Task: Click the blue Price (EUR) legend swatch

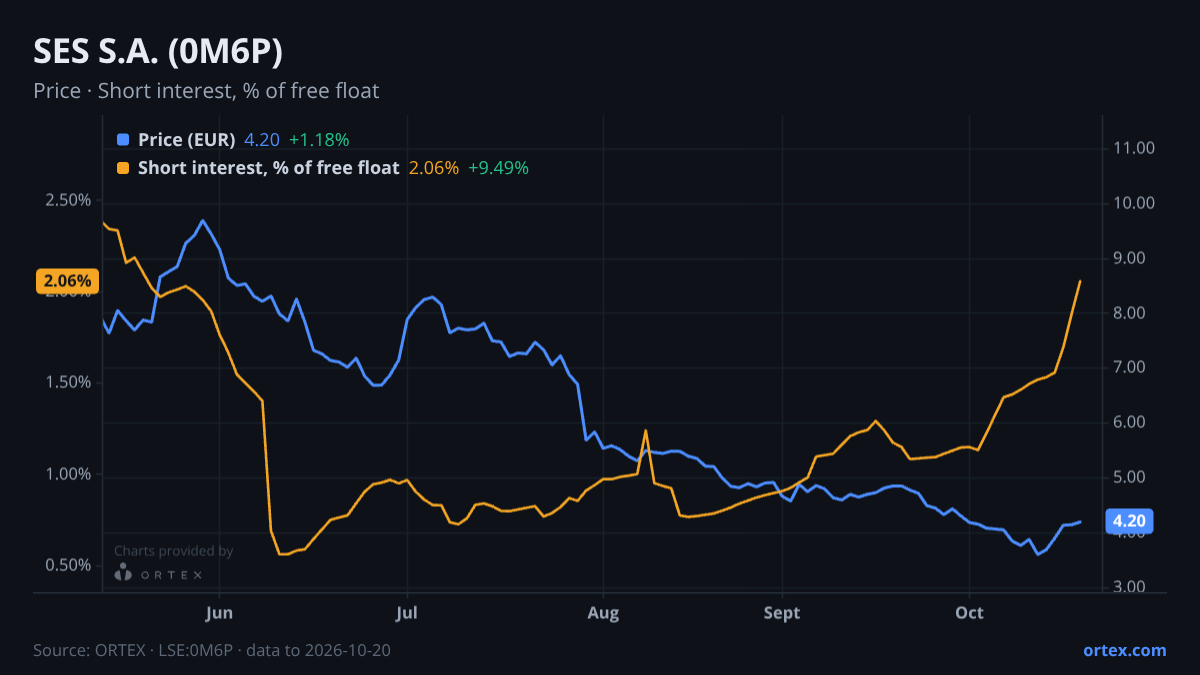Action: (x=123, y=140)
